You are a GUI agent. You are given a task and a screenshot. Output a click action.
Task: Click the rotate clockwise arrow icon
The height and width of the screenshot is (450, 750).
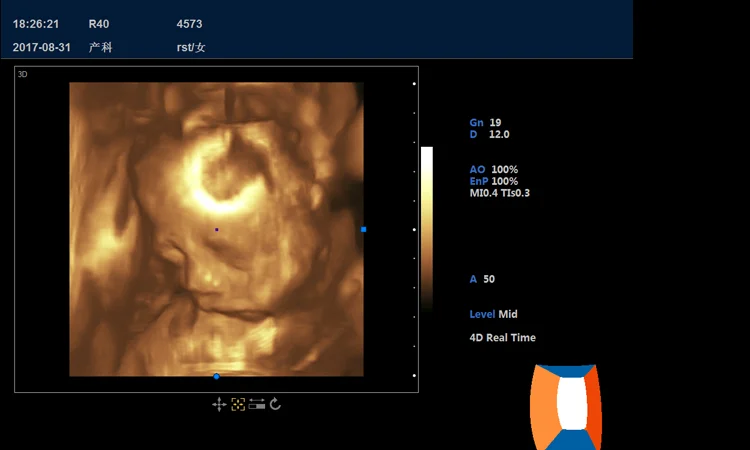click(x=275, y=404)
